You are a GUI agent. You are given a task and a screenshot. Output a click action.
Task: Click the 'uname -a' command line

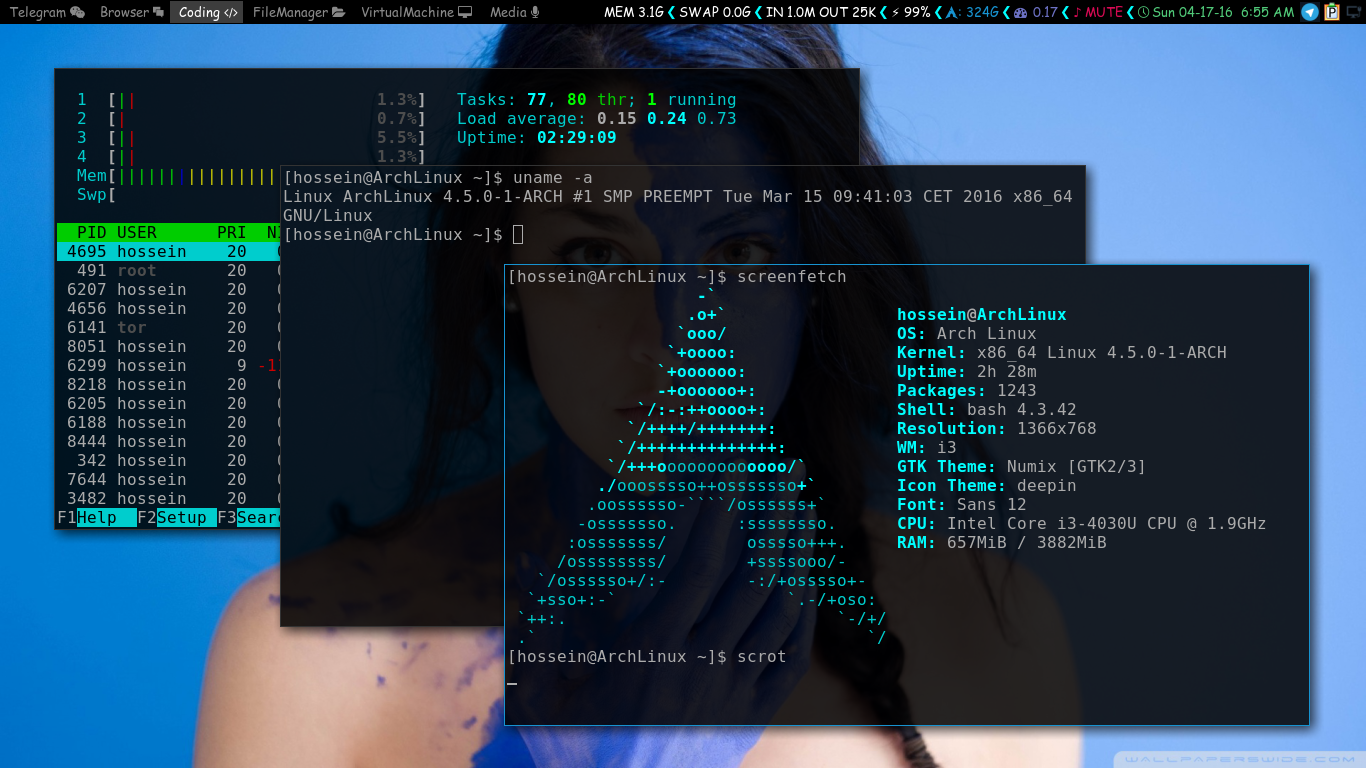pos(438,178)
